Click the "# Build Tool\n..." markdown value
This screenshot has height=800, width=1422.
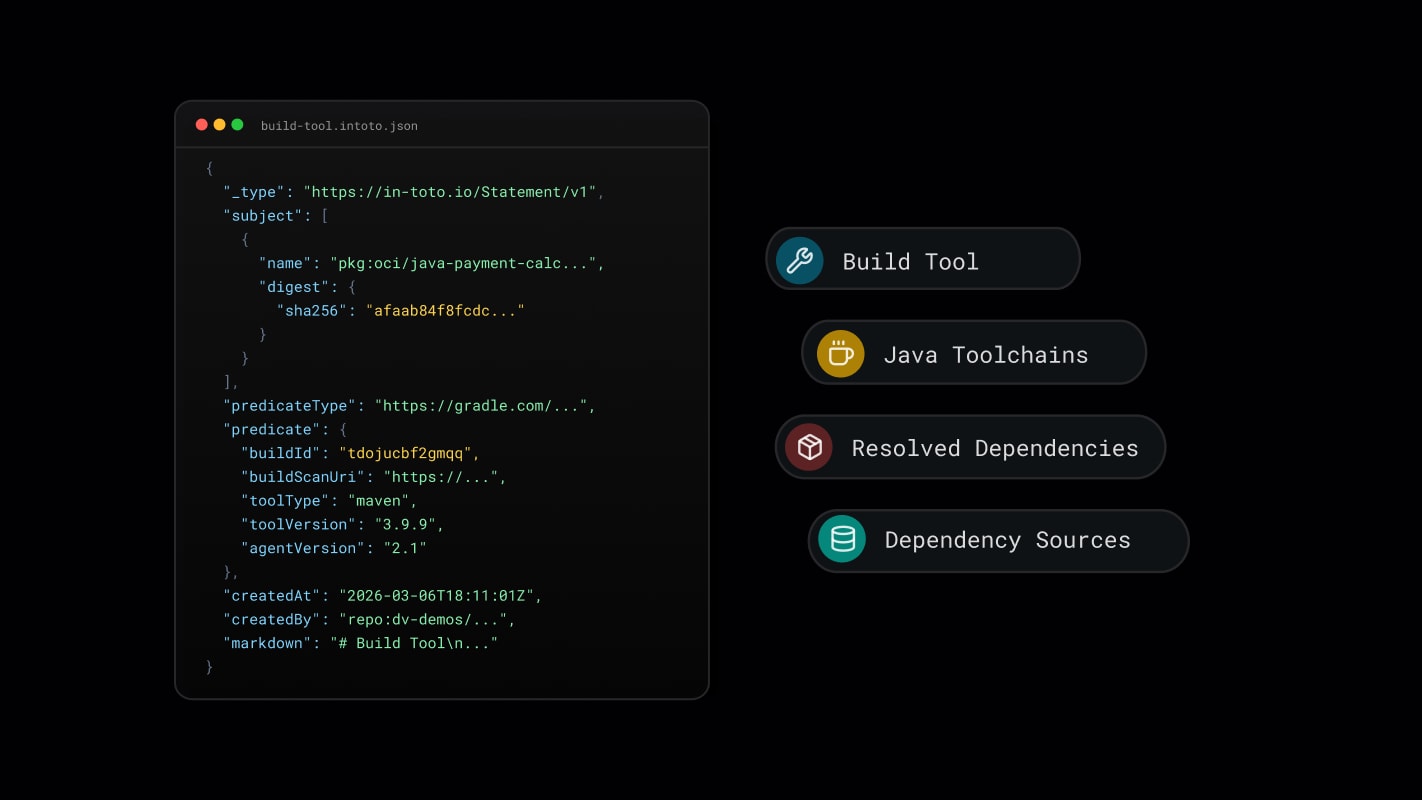[x=414, y=644]
